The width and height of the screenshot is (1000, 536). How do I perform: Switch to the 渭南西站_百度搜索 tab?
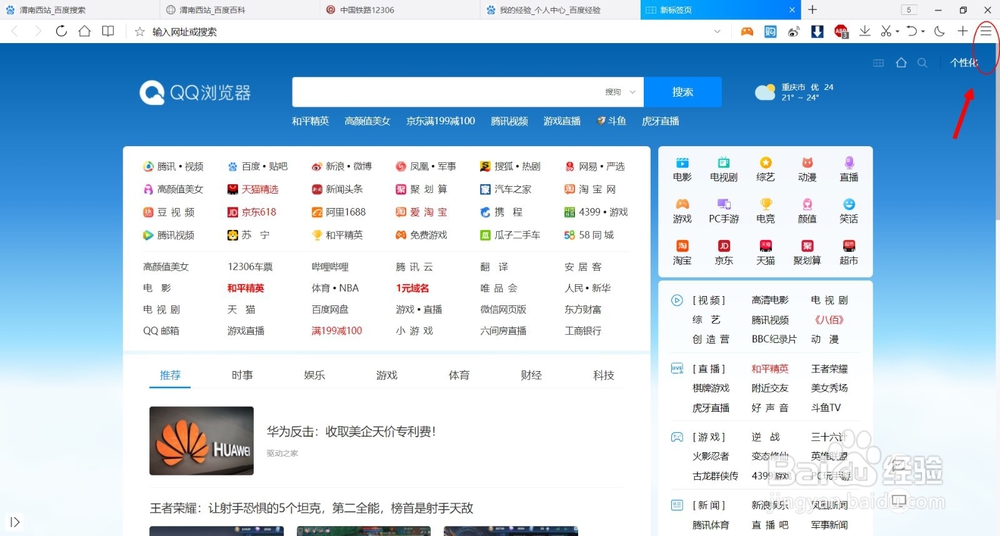tap(80, 10)
